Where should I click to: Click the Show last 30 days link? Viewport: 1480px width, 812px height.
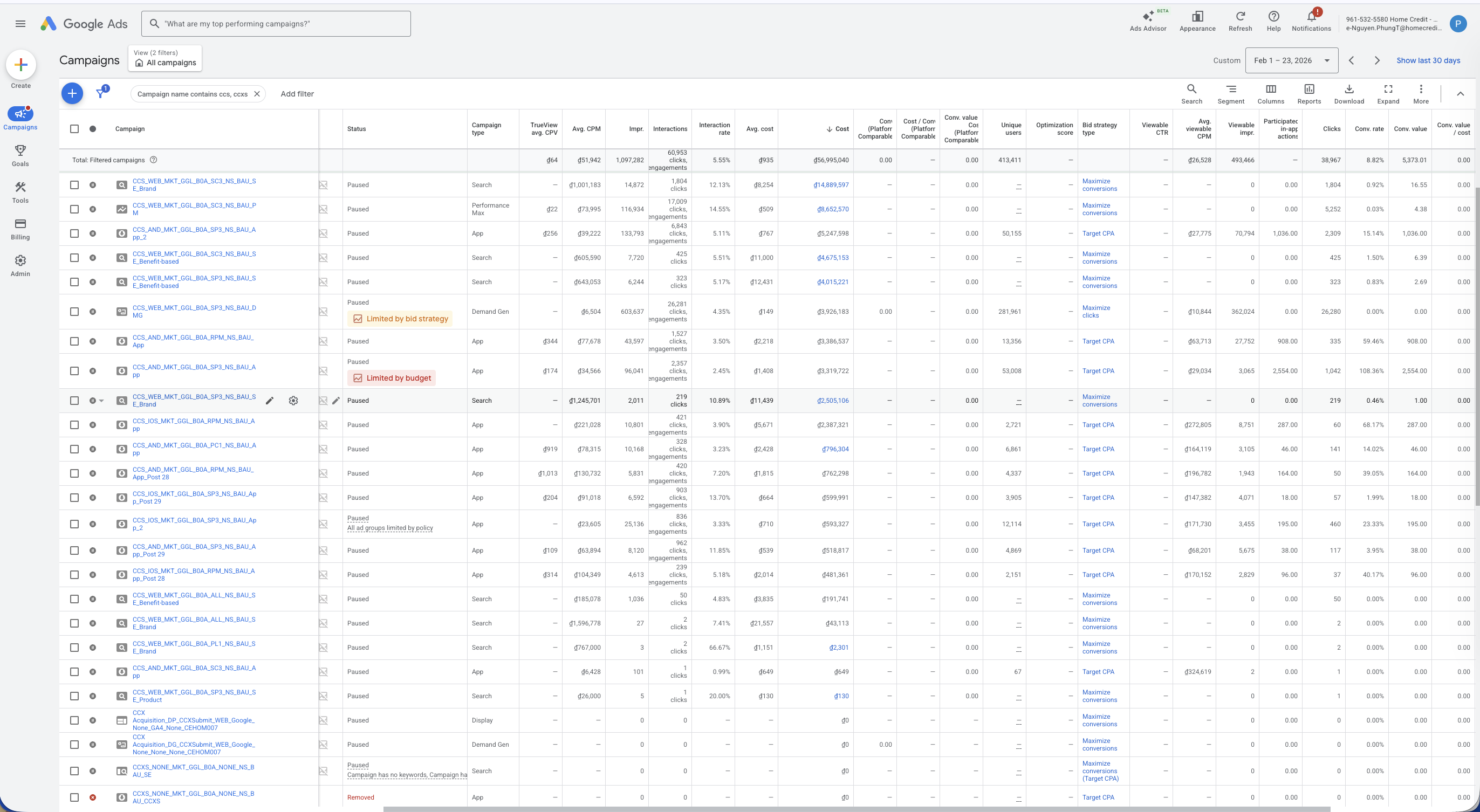coord(1428,60)
